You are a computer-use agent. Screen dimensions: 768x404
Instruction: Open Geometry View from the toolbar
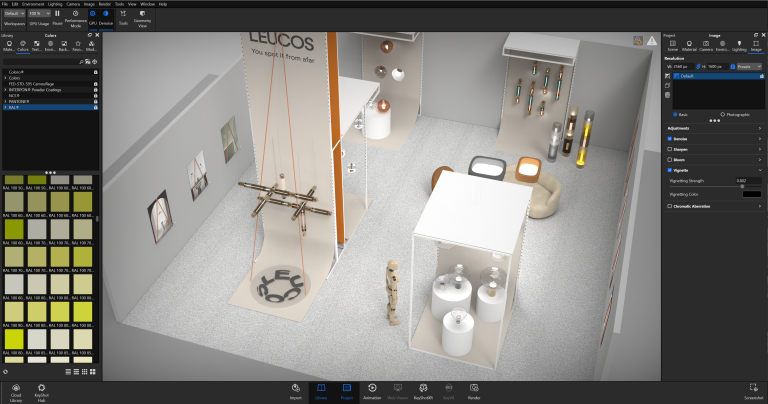pyautogui.click(x=141, y=15)
